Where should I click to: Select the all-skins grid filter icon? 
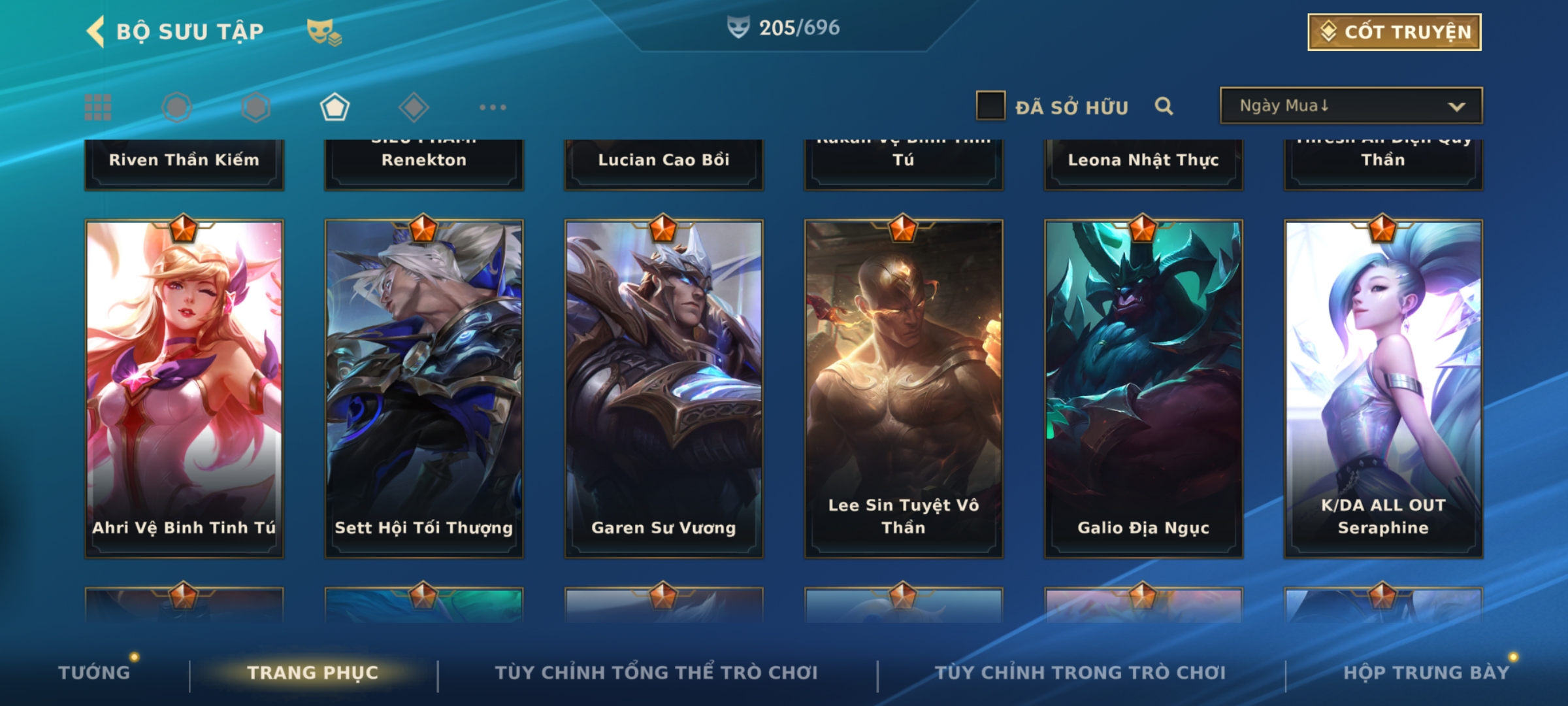click(x=98, y=107)
